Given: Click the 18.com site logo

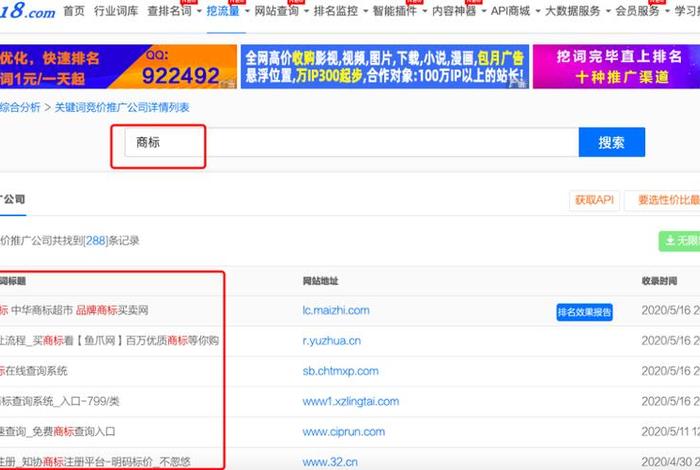Looking at the screenshot, I should click(27, 11).
